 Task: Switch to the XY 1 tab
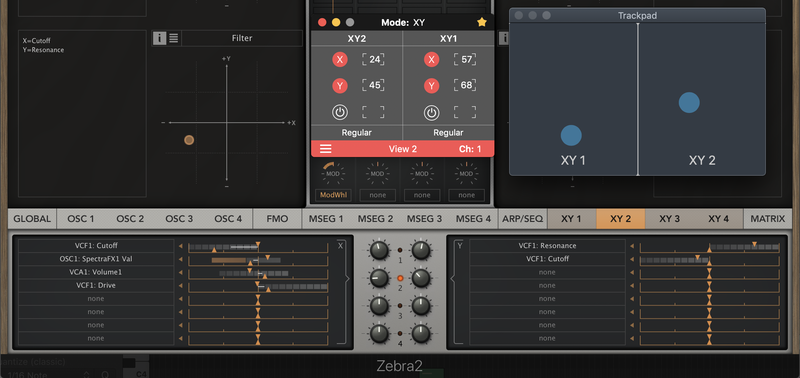571,219
